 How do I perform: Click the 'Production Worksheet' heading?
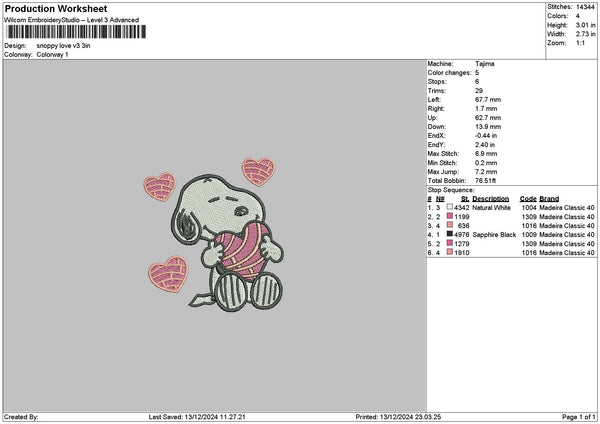(x=56, y=8)
